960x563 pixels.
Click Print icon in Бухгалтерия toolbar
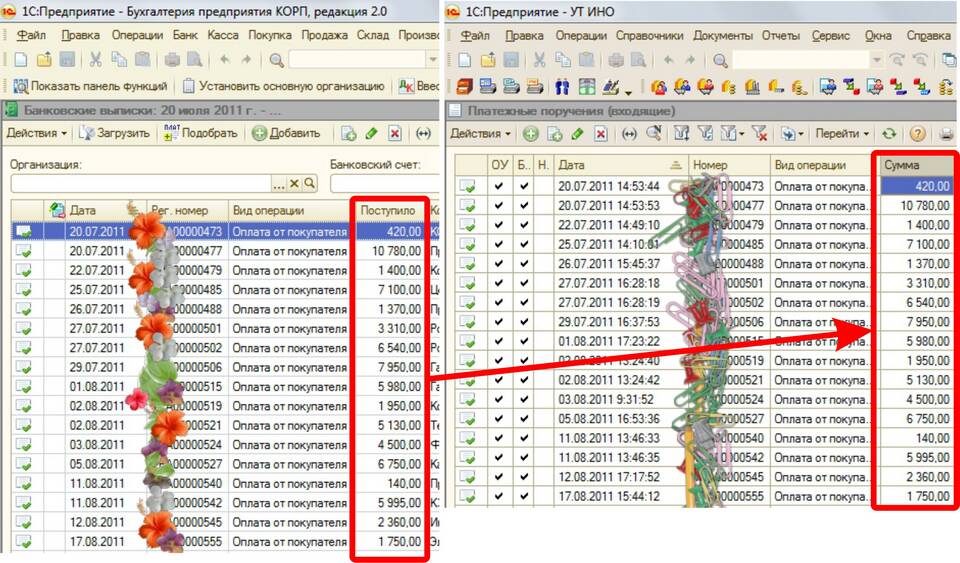coord(172,60)
